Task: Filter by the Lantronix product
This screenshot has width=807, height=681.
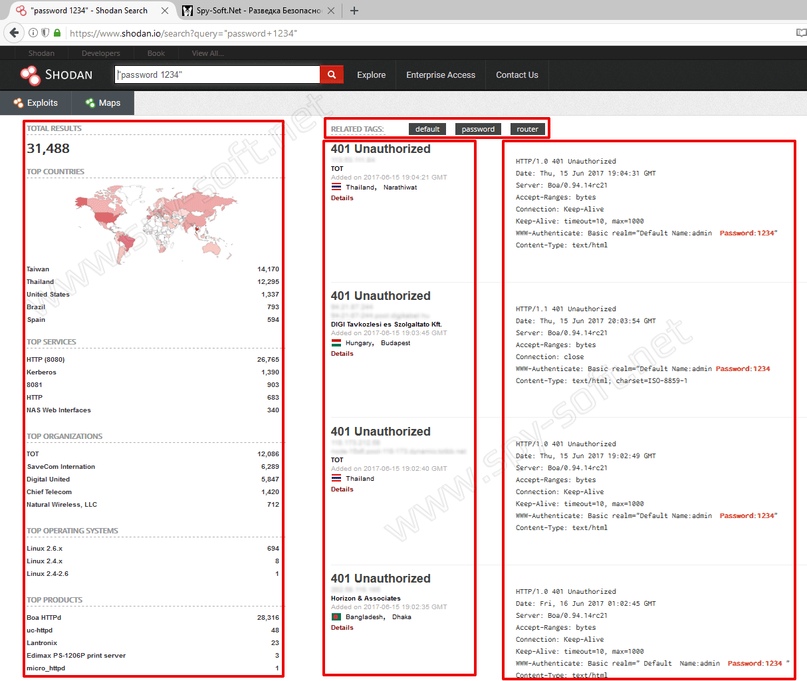Action: [x=153, y=643]
